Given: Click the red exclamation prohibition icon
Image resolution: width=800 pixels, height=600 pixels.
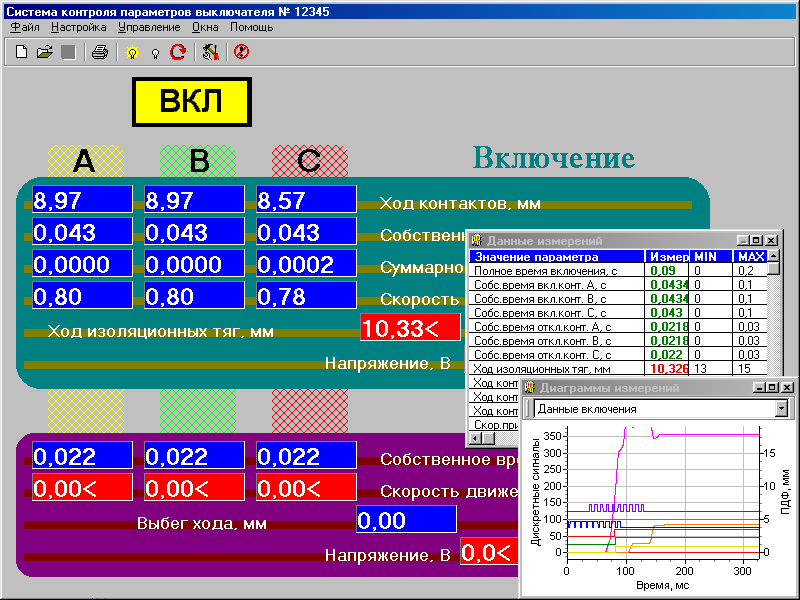Looking at the screenshot, I should (241, 52).
